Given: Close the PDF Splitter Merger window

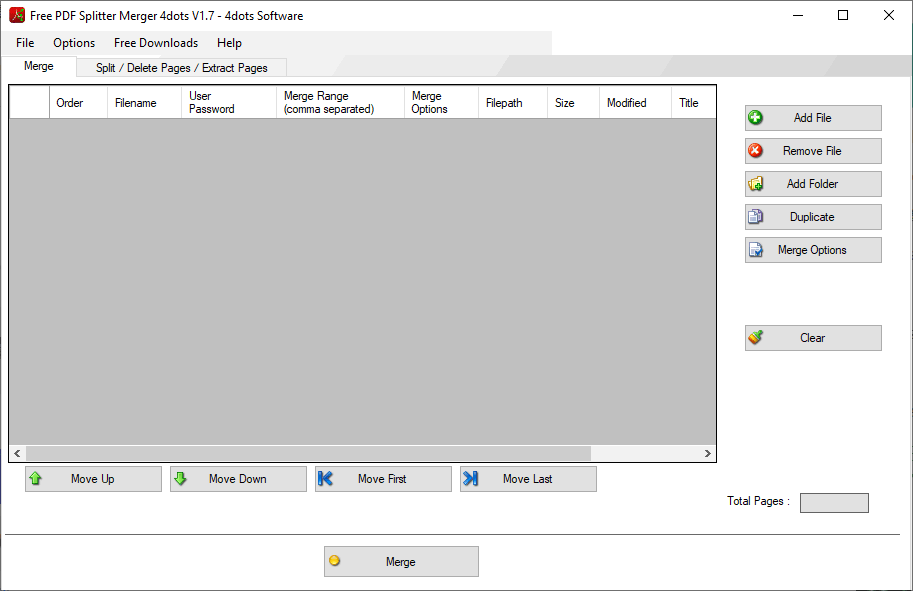Looking at the screenshot, I should 889,15.
